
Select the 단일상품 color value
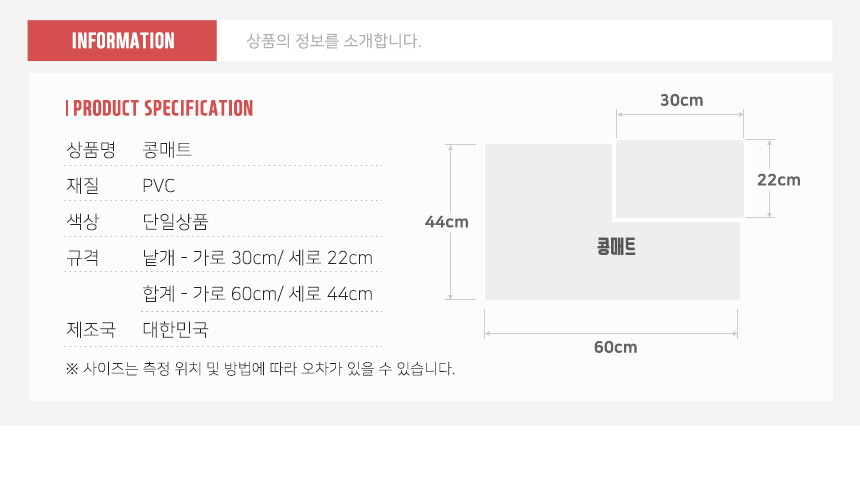(175, 222)
